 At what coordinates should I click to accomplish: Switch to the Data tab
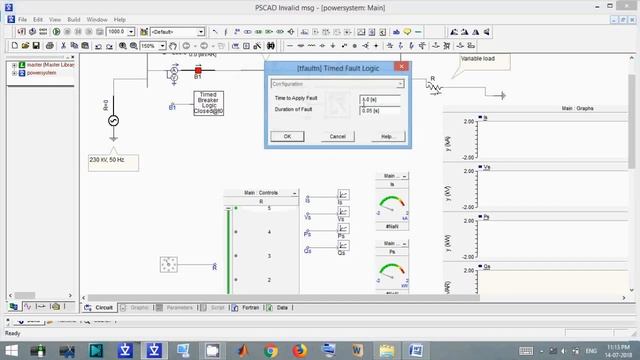(278, 308)
